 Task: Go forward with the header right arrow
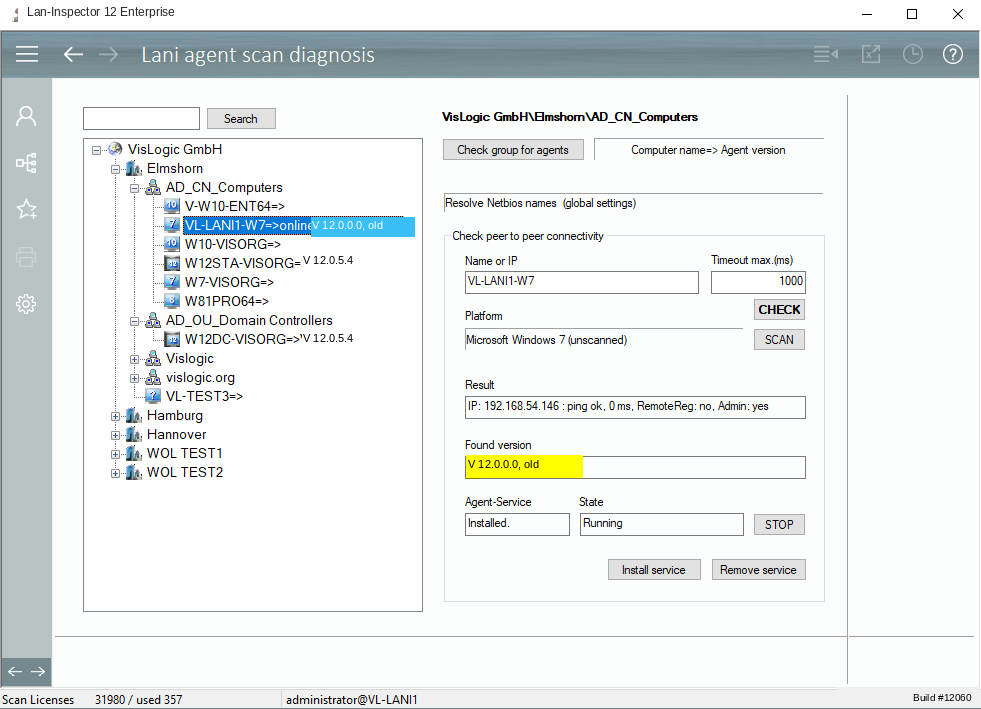tap(108, 54)
